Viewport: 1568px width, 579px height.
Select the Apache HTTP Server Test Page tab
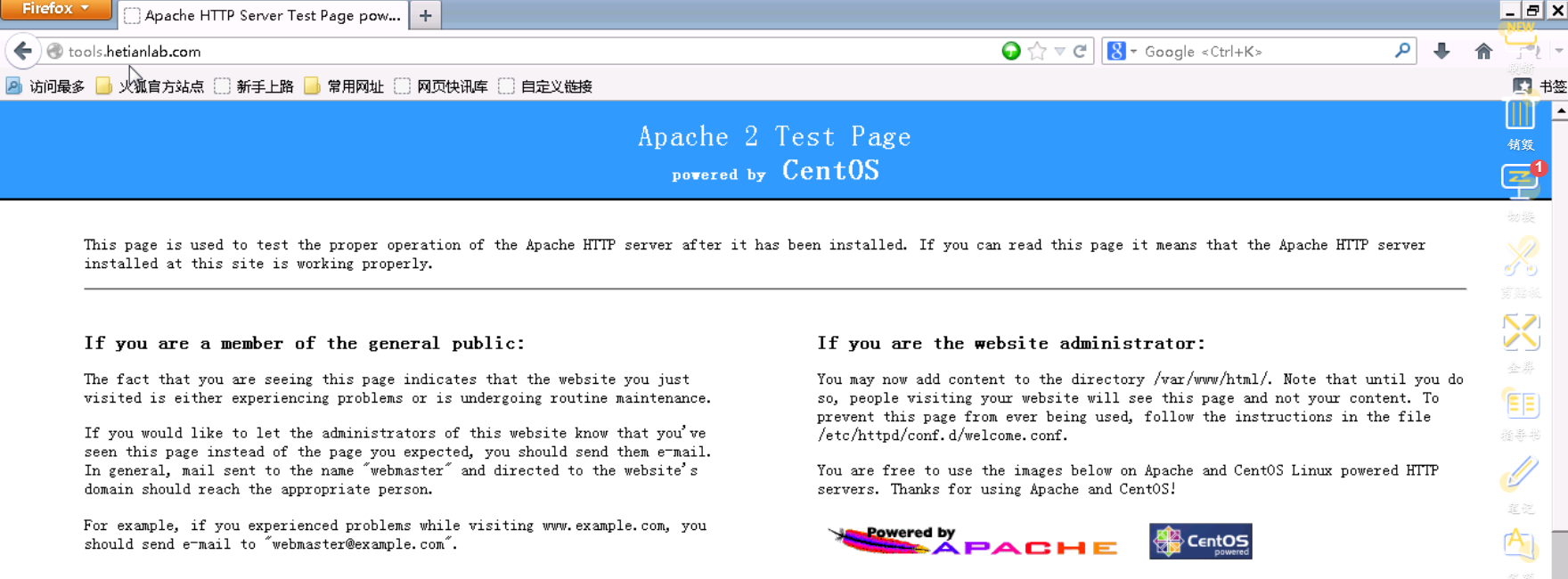click(264, 15)
